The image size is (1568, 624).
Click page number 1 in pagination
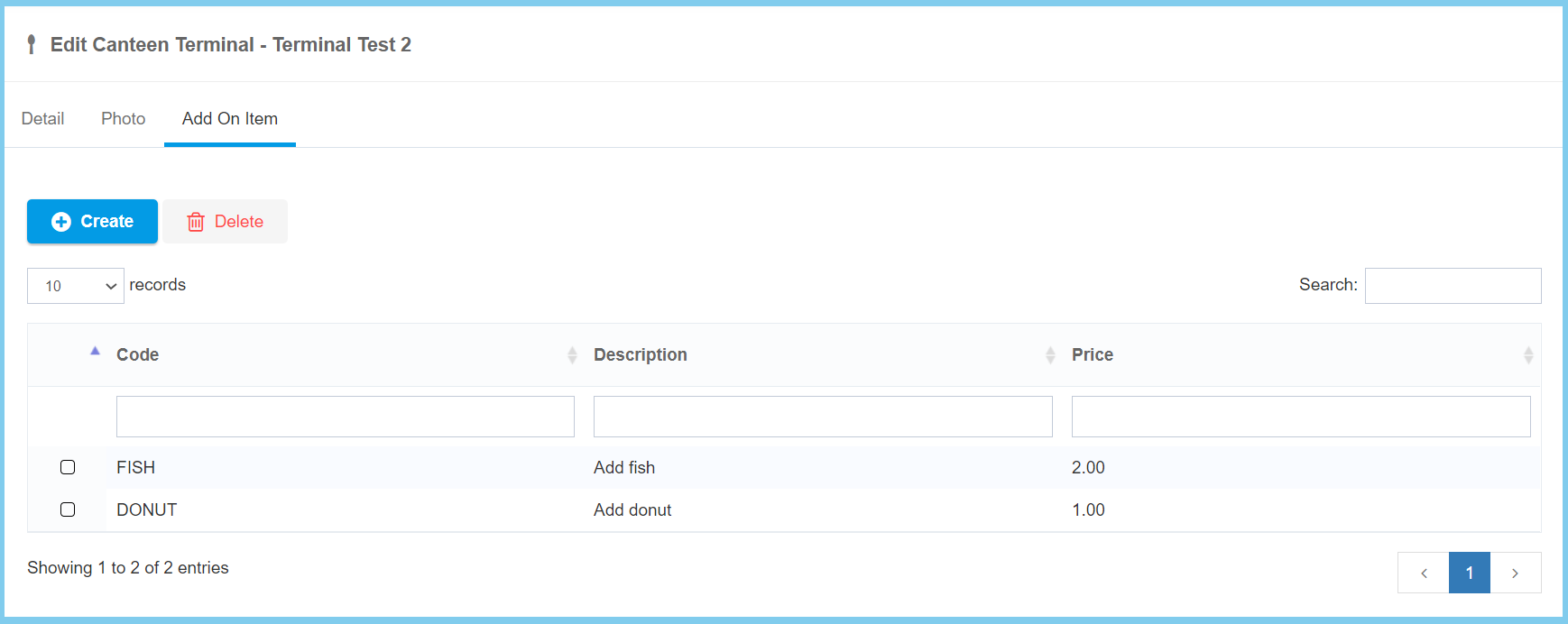(1469, 574)
